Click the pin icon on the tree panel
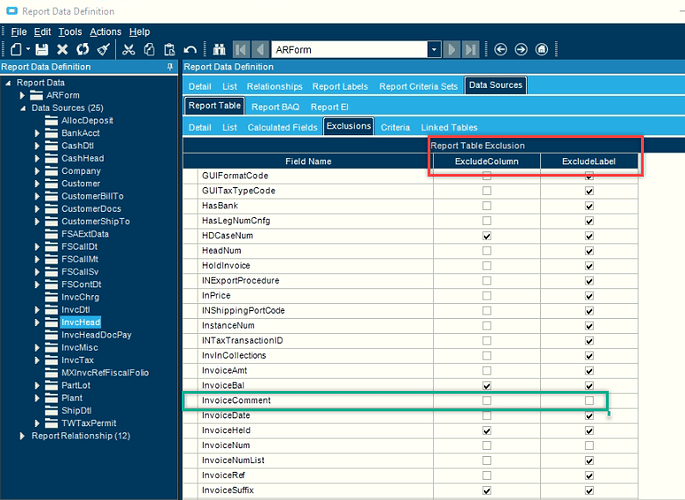Viewport: 685px width, 500px height. 171,67
